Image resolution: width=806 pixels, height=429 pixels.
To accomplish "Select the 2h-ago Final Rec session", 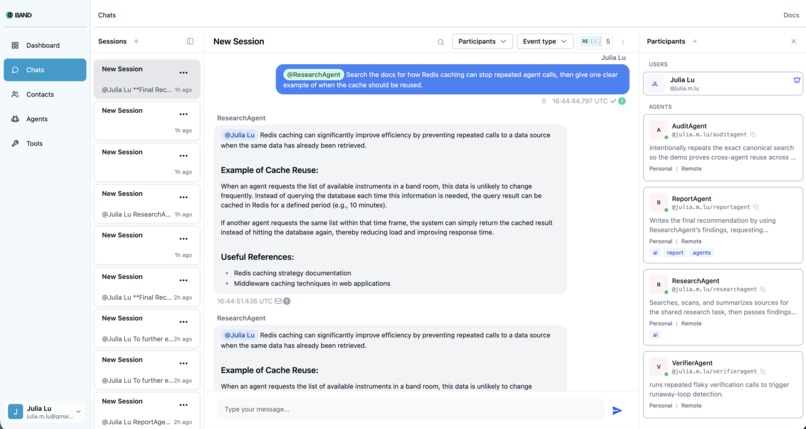I will click(146, 287).
